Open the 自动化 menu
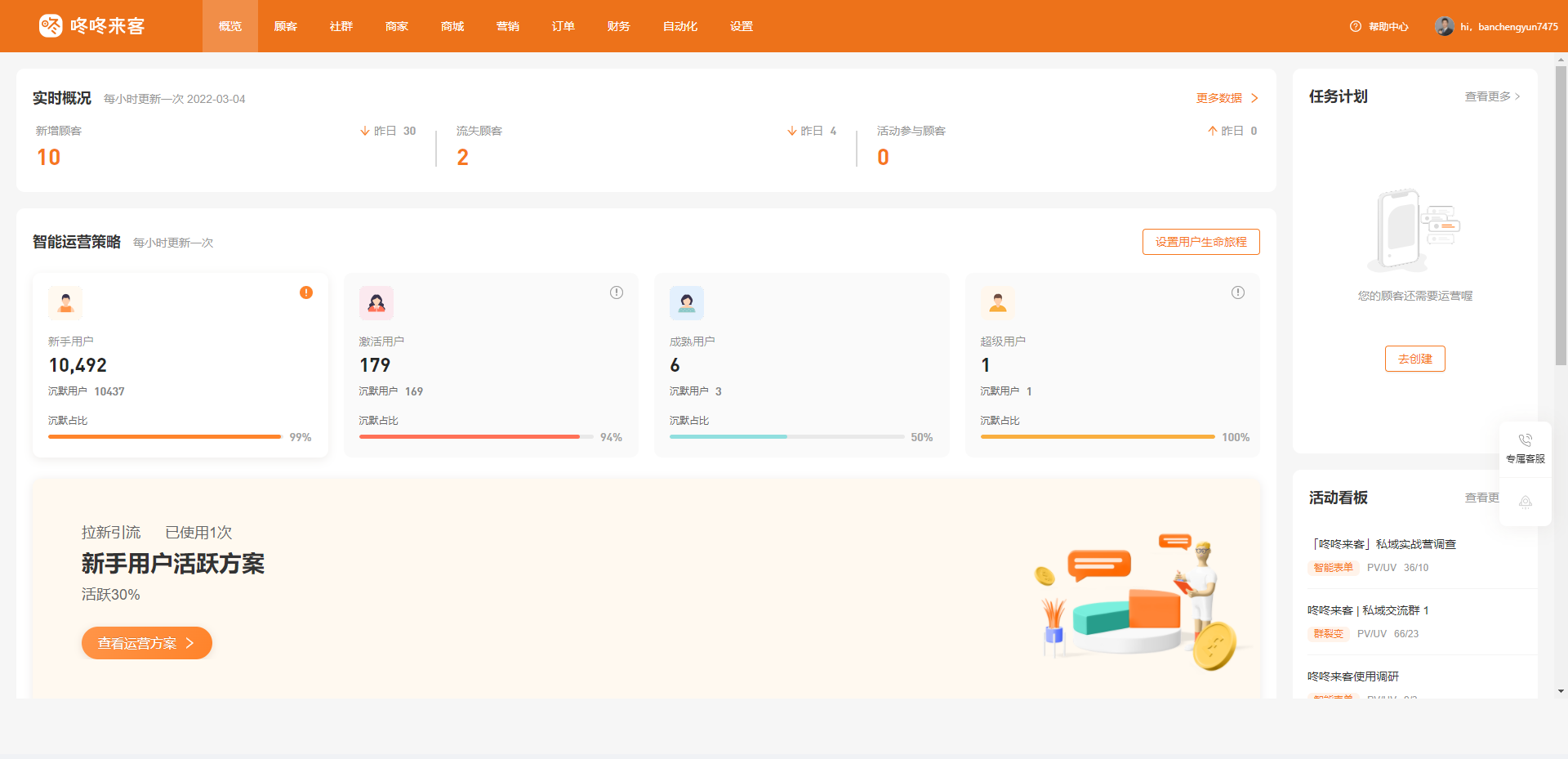This screenshot has height=759, width=1568. [680, 26]
